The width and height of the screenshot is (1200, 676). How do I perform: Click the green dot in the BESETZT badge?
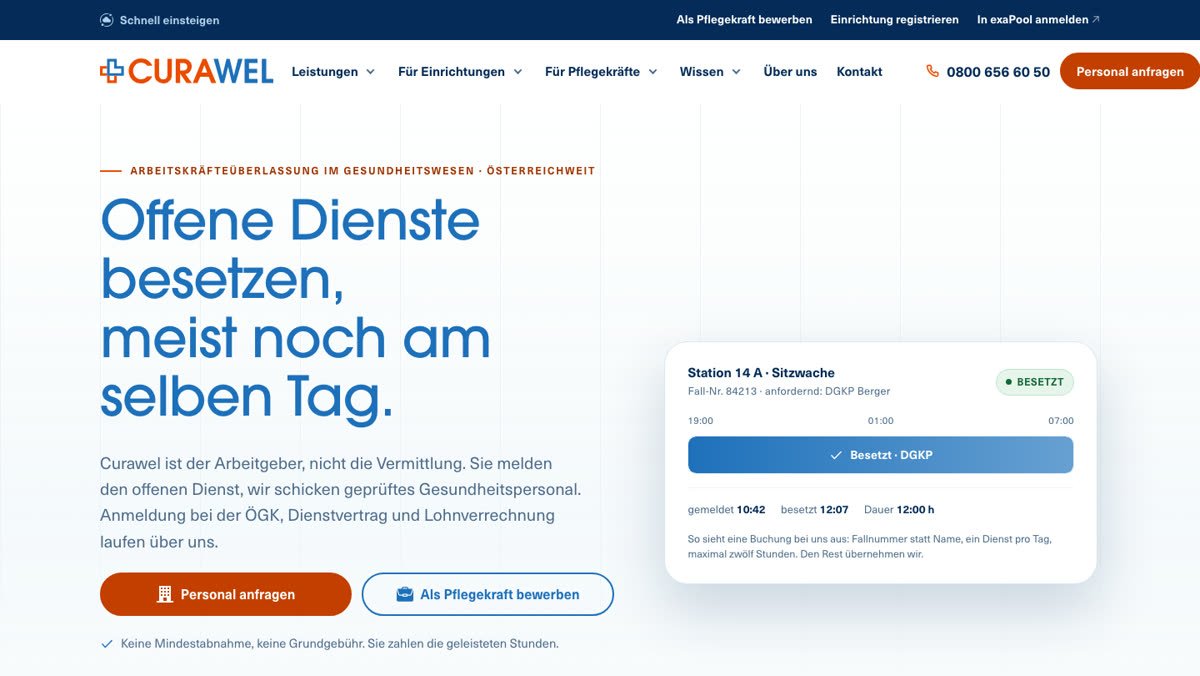(x=1009, y=382)
